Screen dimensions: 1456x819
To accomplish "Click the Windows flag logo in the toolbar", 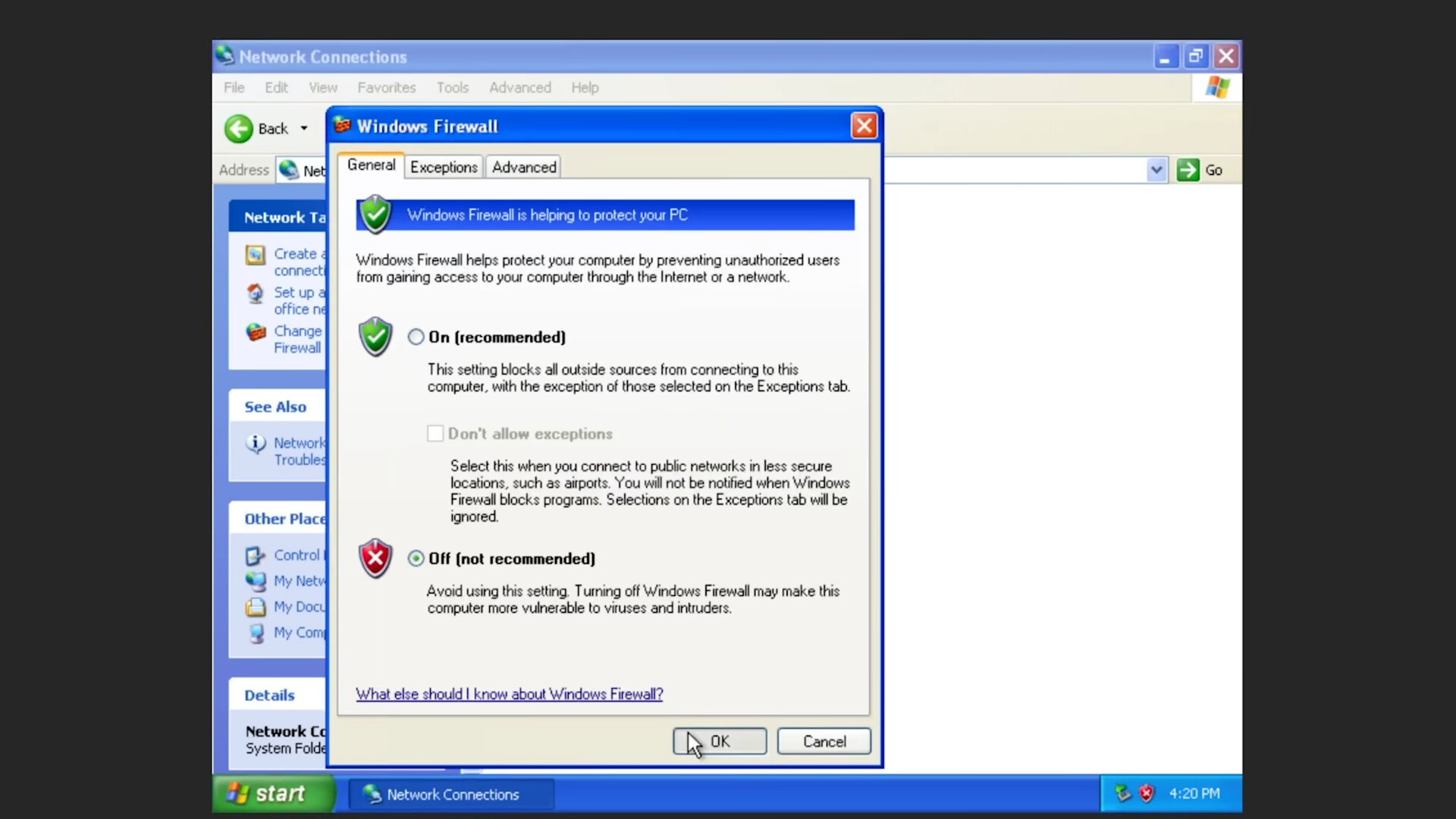I will tap(1217, 87).
